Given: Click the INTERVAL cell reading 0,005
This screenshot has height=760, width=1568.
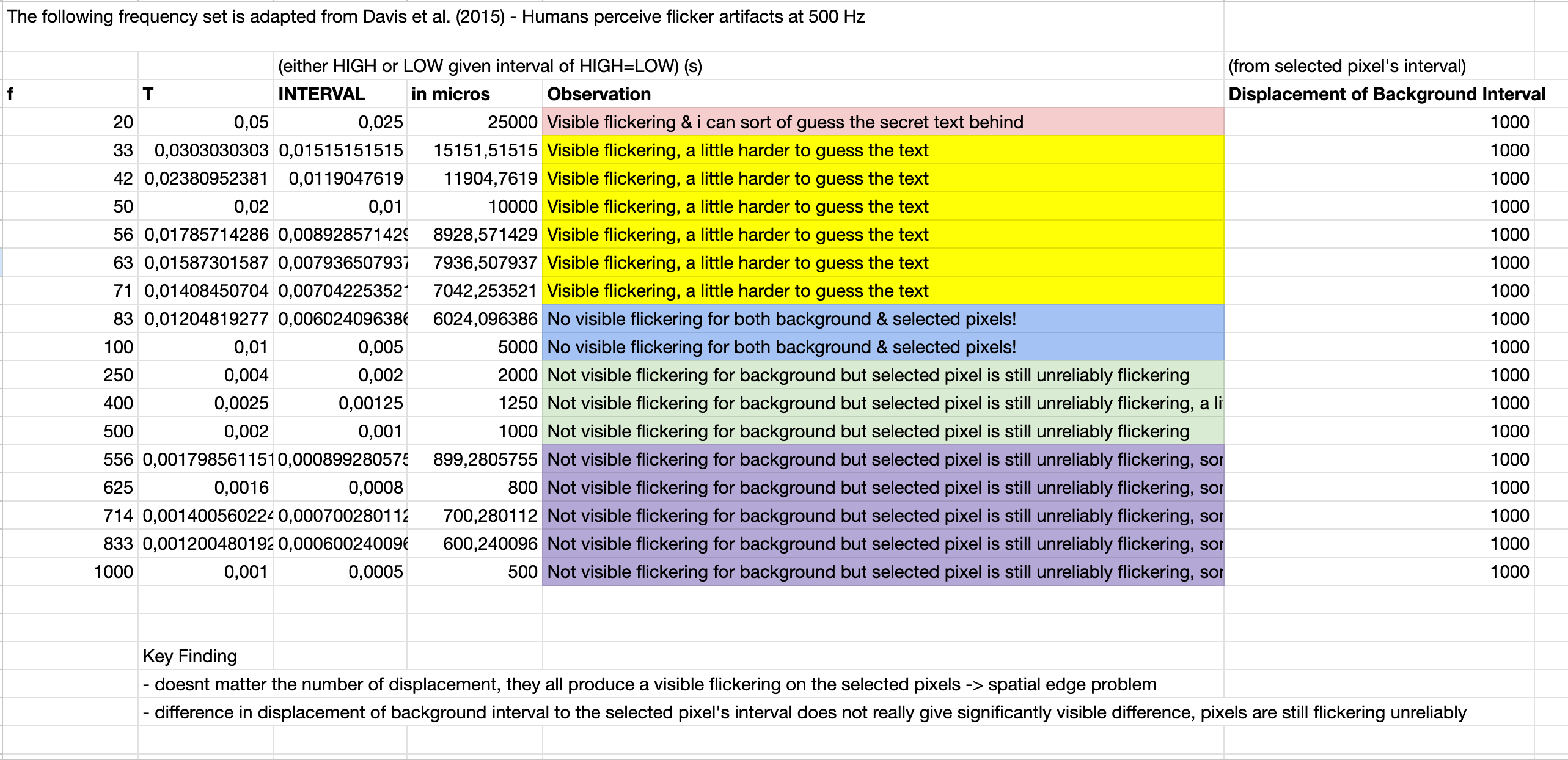Looking at the screenshot, I should point(340,346).
